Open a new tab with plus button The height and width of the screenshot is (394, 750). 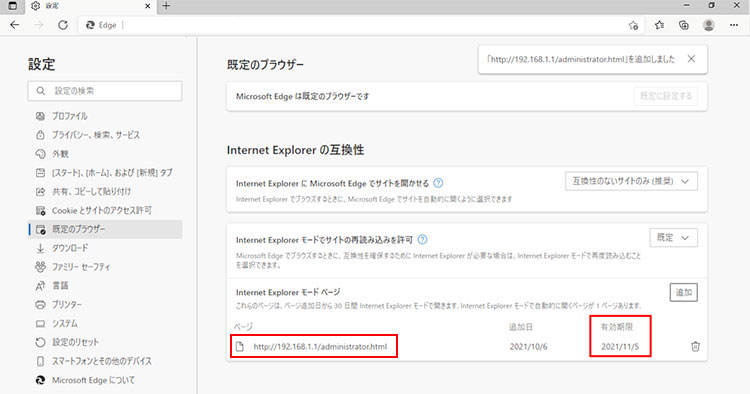click(166, 6)
